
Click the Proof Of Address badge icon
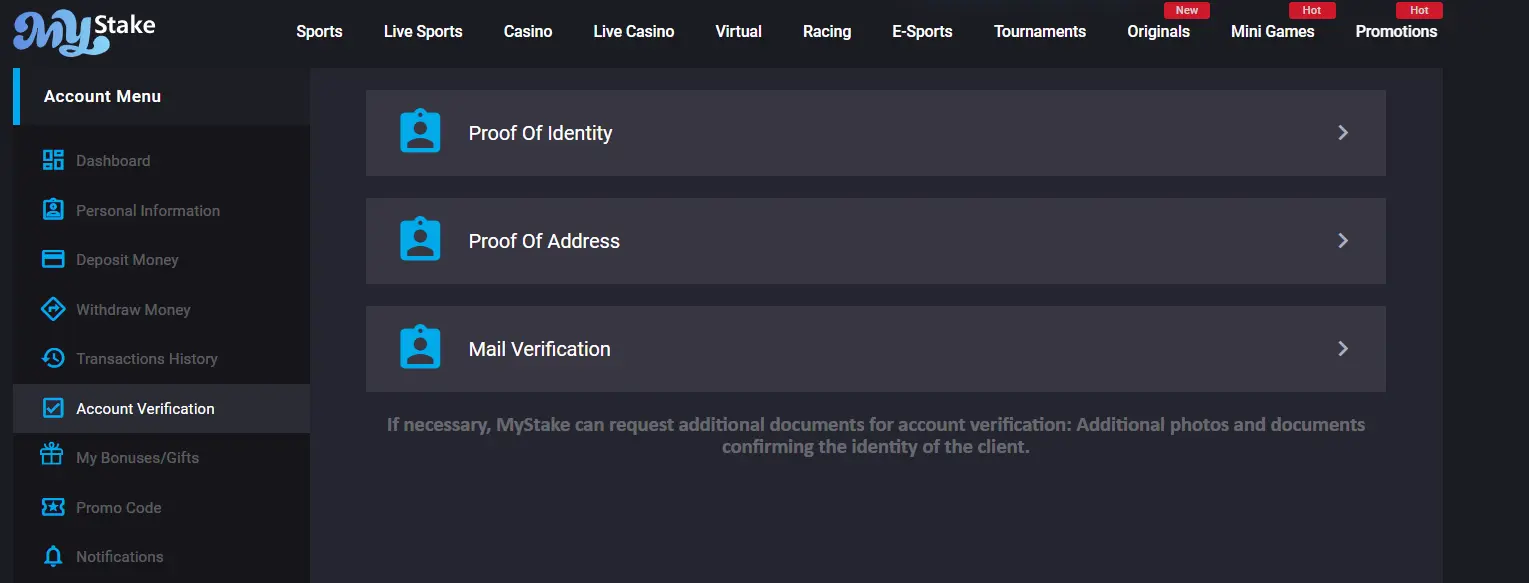pos(420,239)
